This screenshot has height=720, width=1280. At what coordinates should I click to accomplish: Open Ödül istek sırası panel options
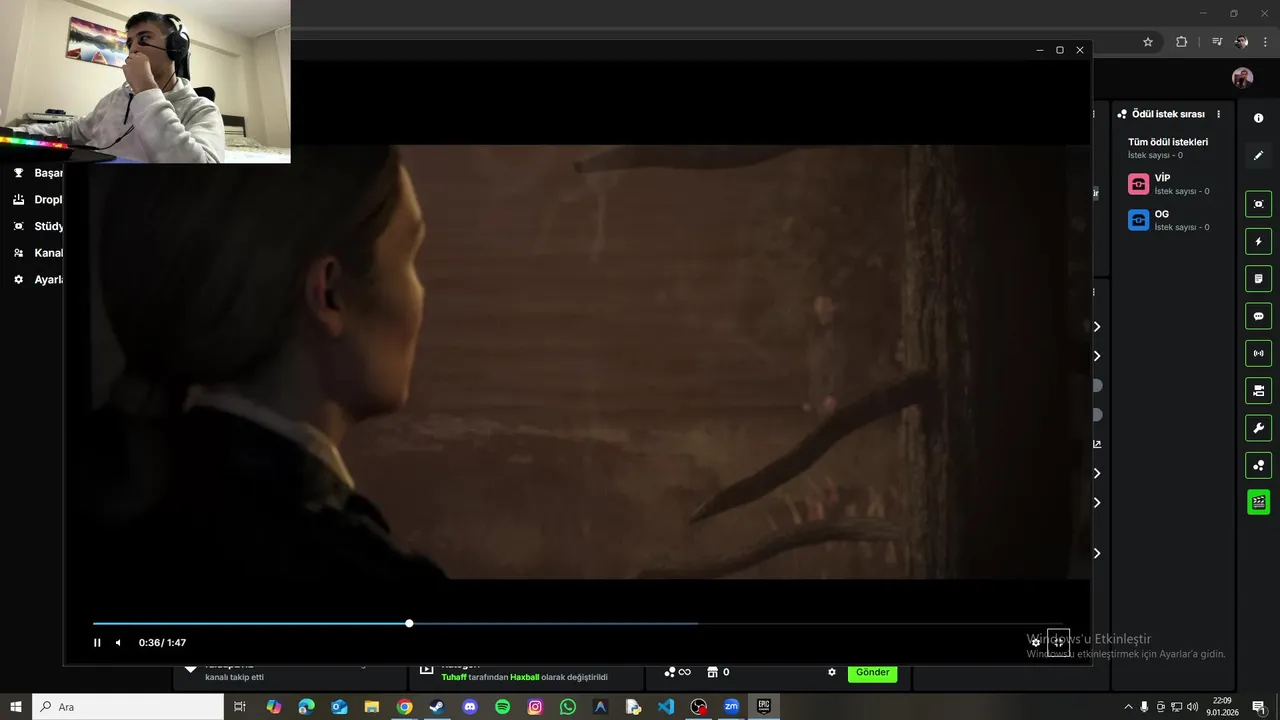pyautogui.click(x=1218, y=114)
